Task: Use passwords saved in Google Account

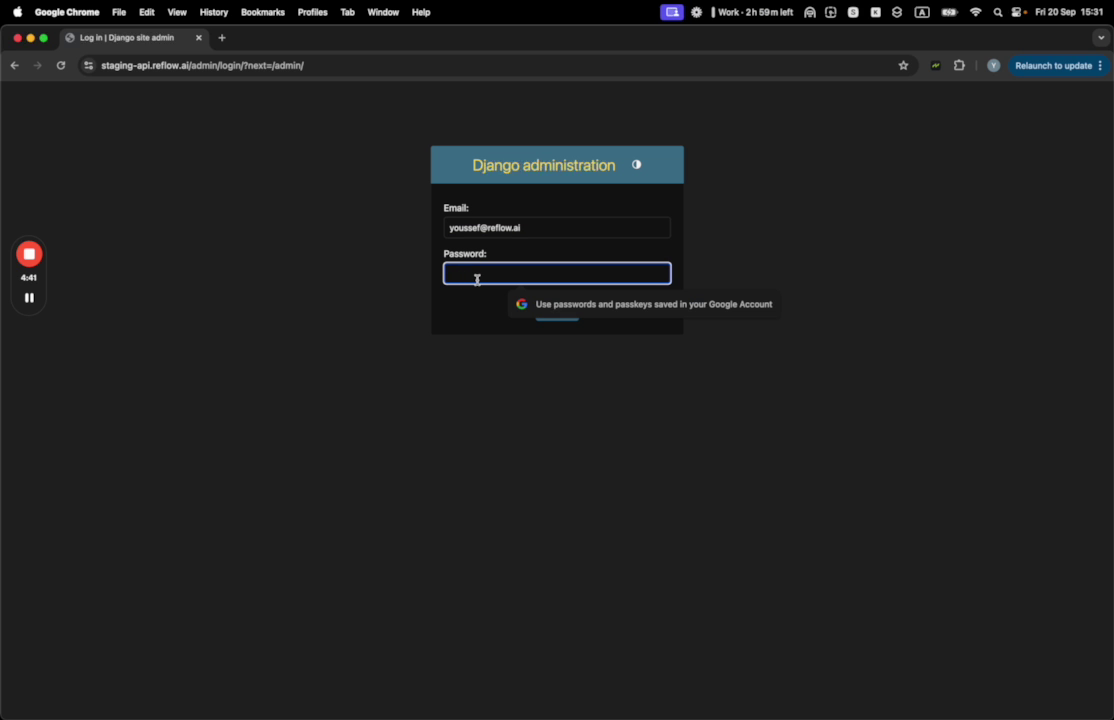Action: [x=644, y=304]
